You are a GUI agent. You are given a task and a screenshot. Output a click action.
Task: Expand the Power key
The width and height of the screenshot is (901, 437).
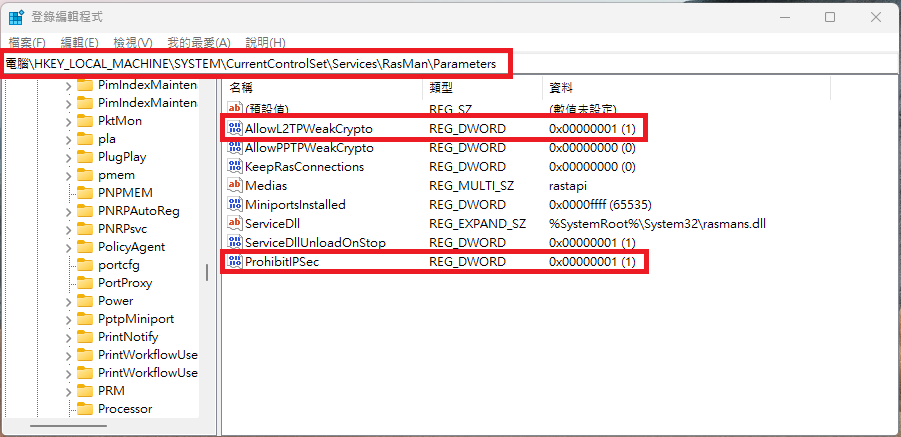tap(68, 301)
